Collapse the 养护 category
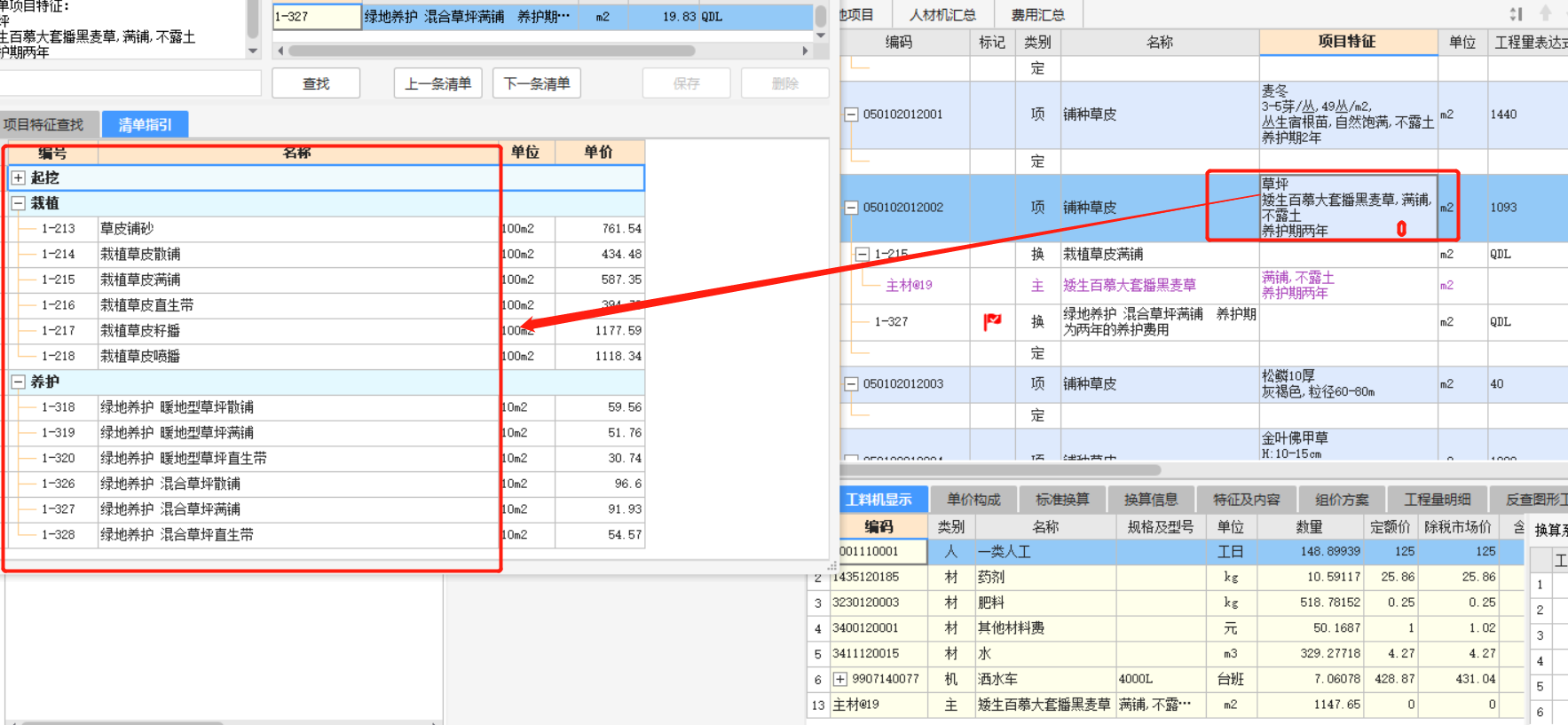This screenshot has height=725, width=1568. [18, 382]
